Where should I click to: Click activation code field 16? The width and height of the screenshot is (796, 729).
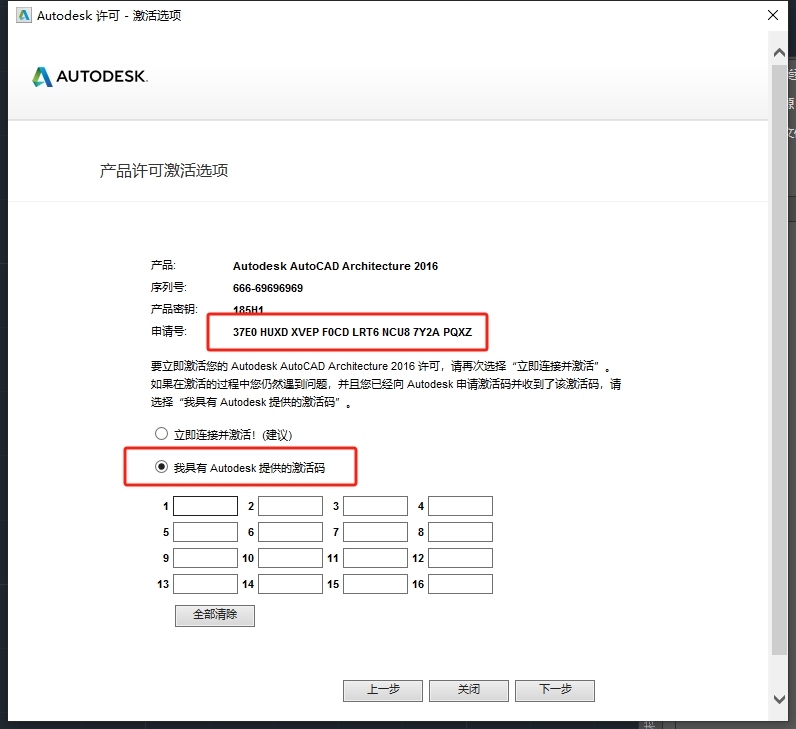coord(460,584)
